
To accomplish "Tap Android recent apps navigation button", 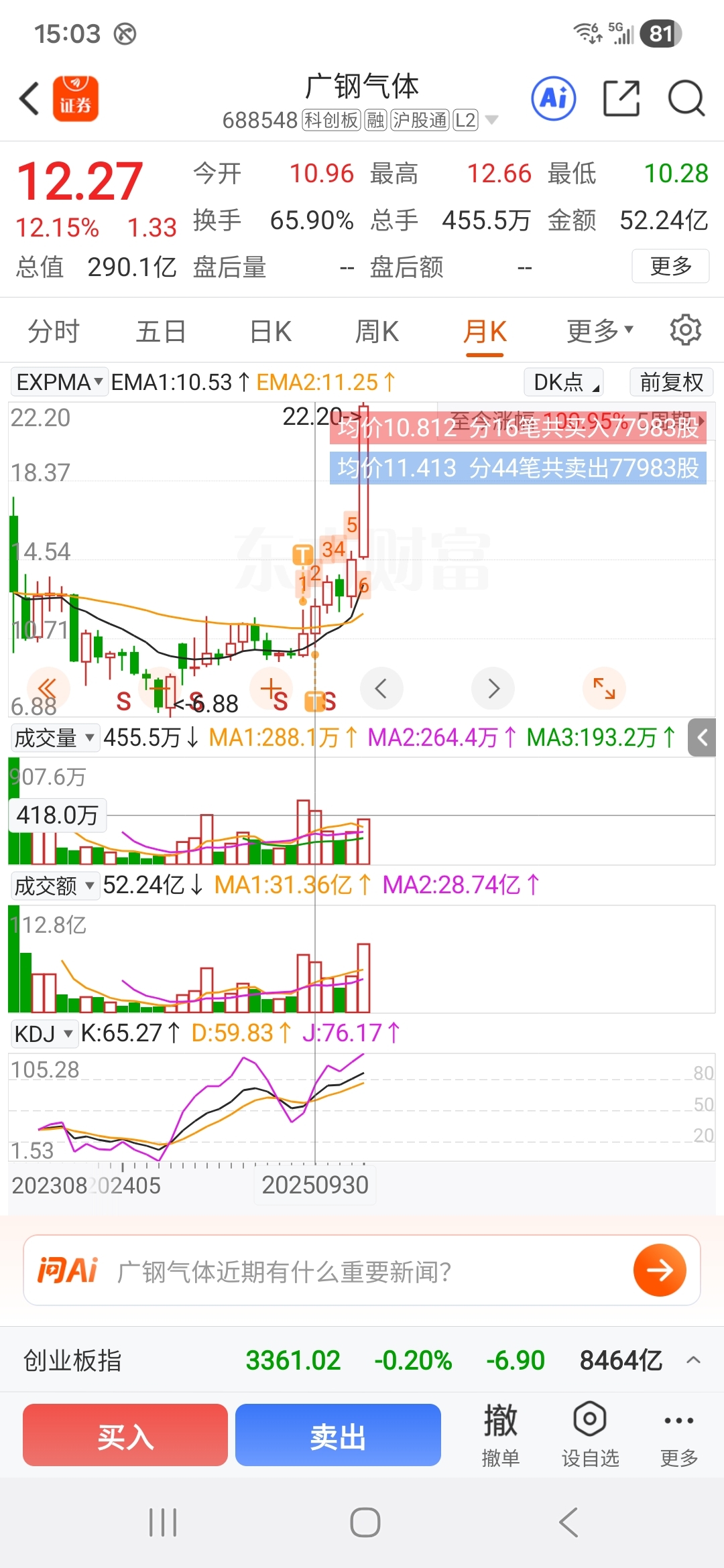I will pyautogui.click(x=163, y=1522).
